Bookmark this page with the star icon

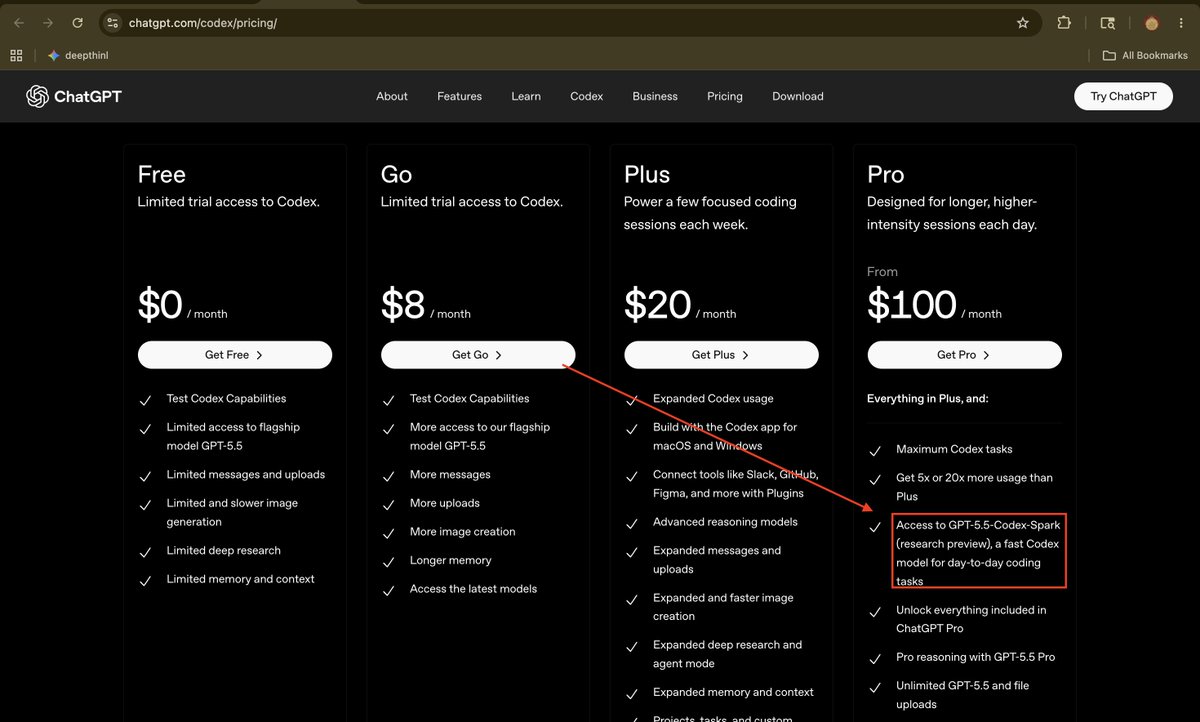[x=1022, y=22]
